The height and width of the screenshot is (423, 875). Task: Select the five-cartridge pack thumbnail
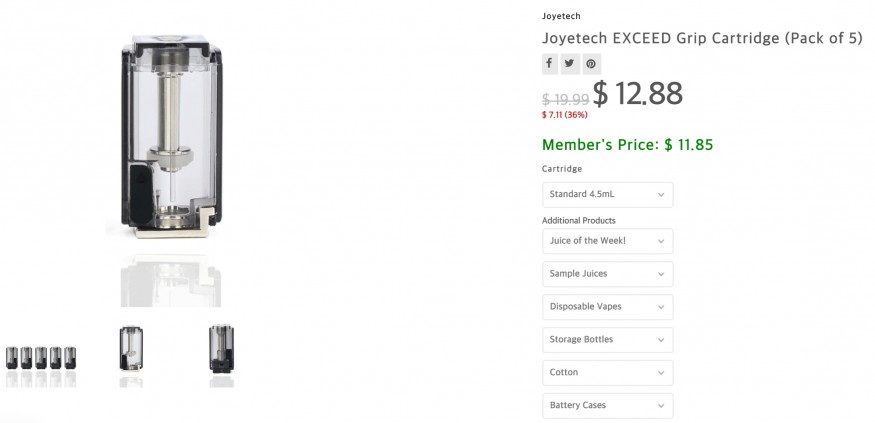(41, 358)
